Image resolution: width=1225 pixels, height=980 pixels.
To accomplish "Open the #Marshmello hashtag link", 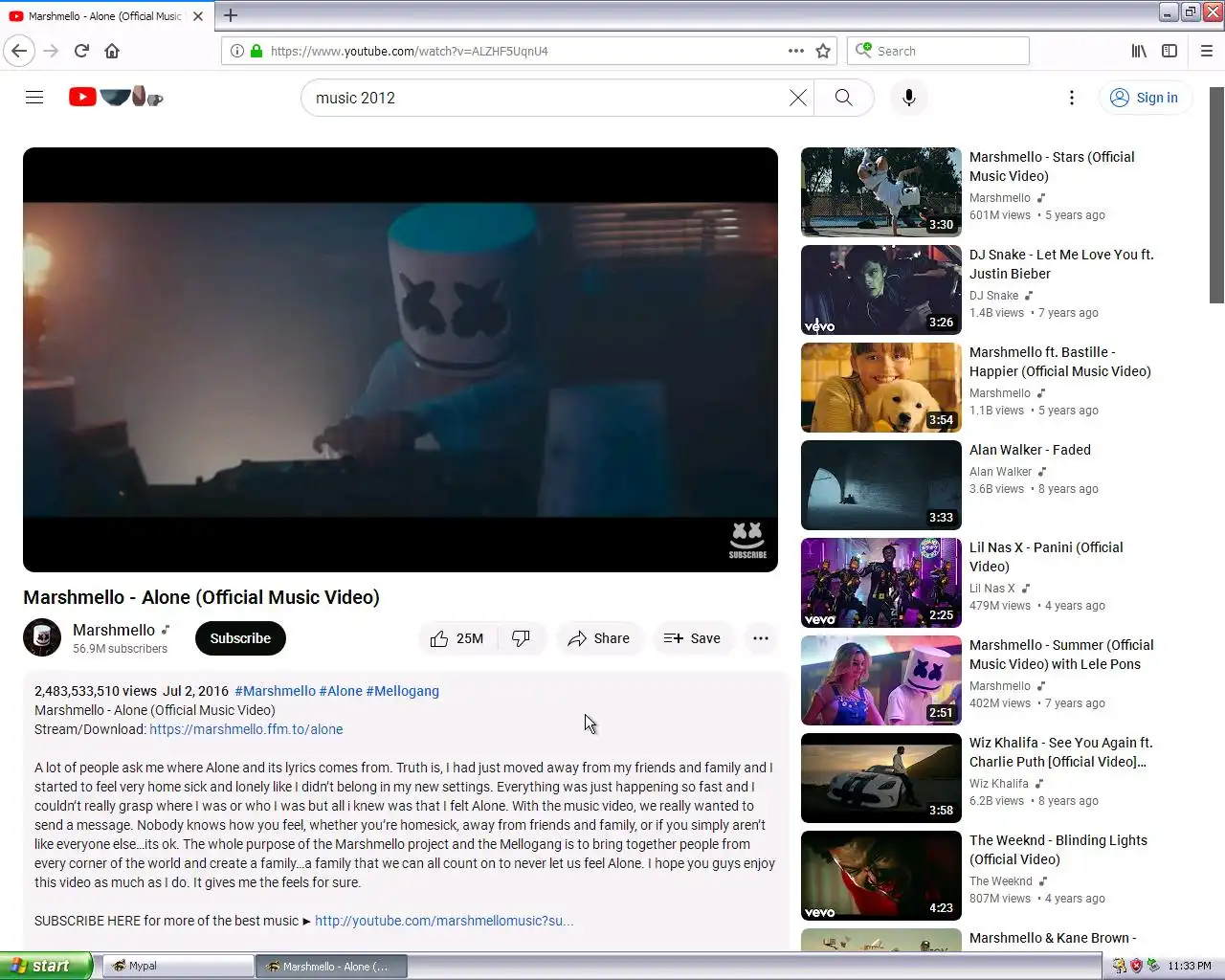I will tap(275, 691).
